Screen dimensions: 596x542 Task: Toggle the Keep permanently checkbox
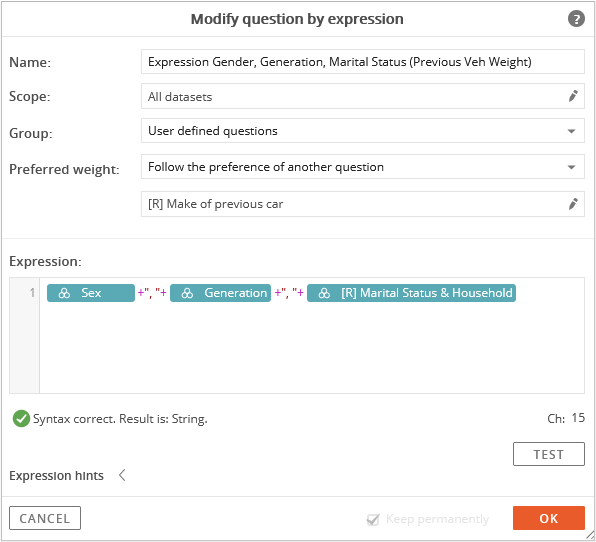(373, 519)
